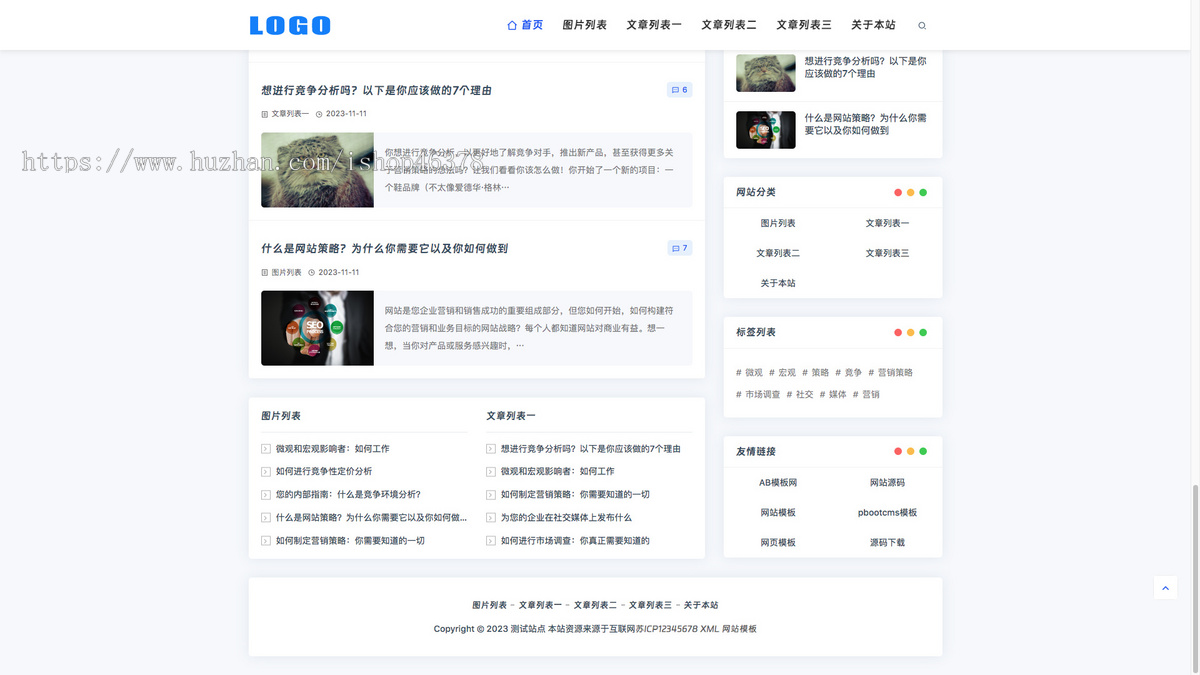1200x675 pixels.
Task: Click 网站模板 link in footer copyright
Action: pos(739,630)
